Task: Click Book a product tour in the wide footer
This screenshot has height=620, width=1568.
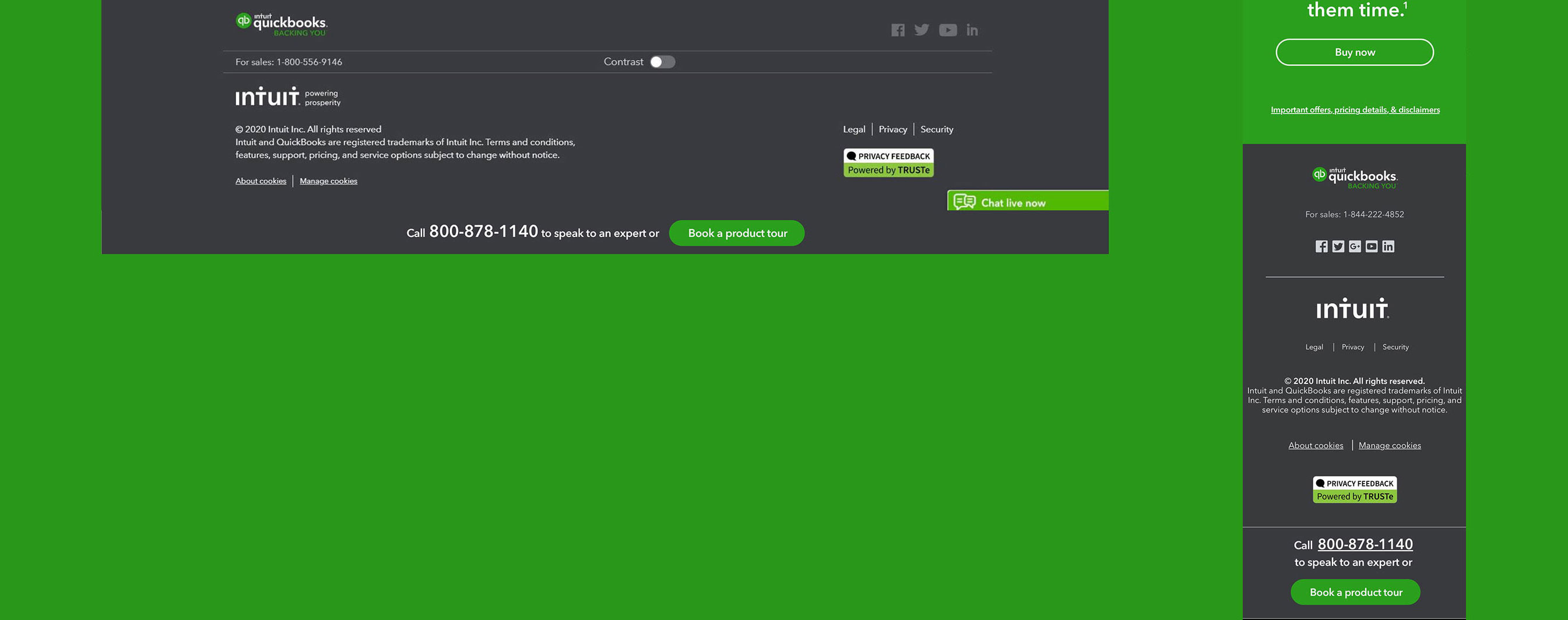Action: (737, 233)
